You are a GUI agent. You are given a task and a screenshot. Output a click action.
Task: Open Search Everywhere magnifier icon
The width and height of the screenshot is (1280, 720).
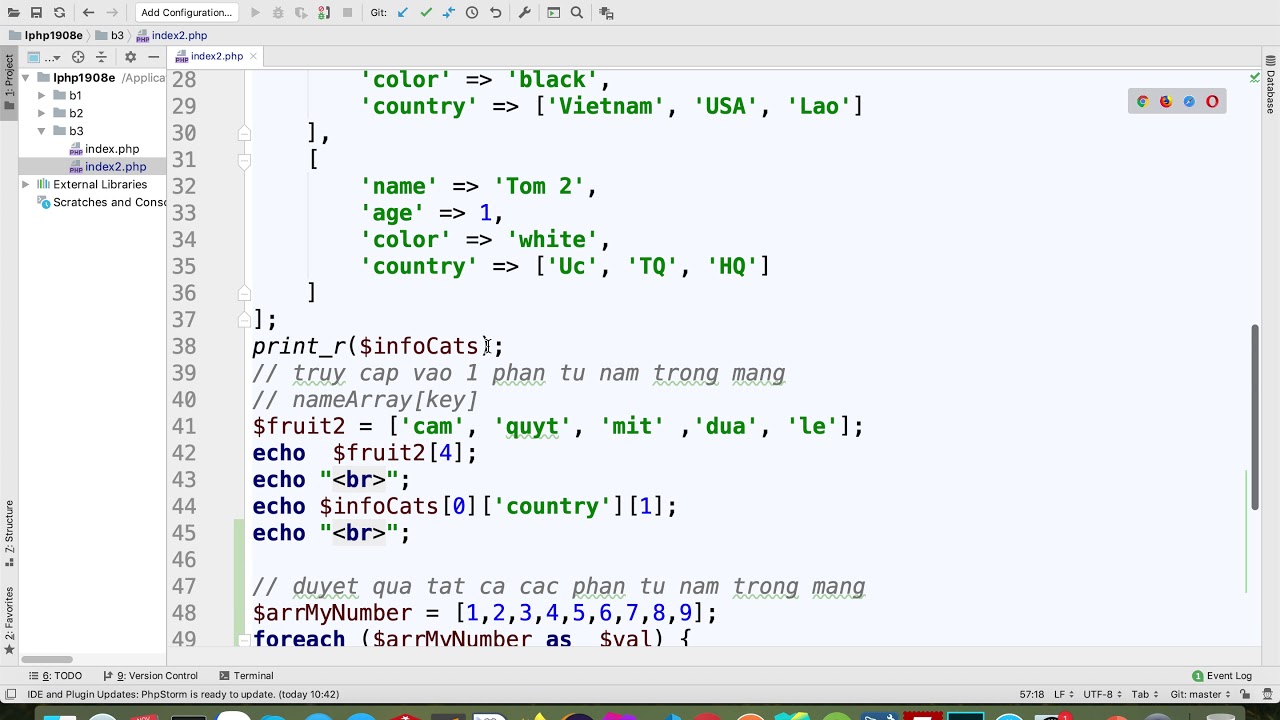point(577,13)
